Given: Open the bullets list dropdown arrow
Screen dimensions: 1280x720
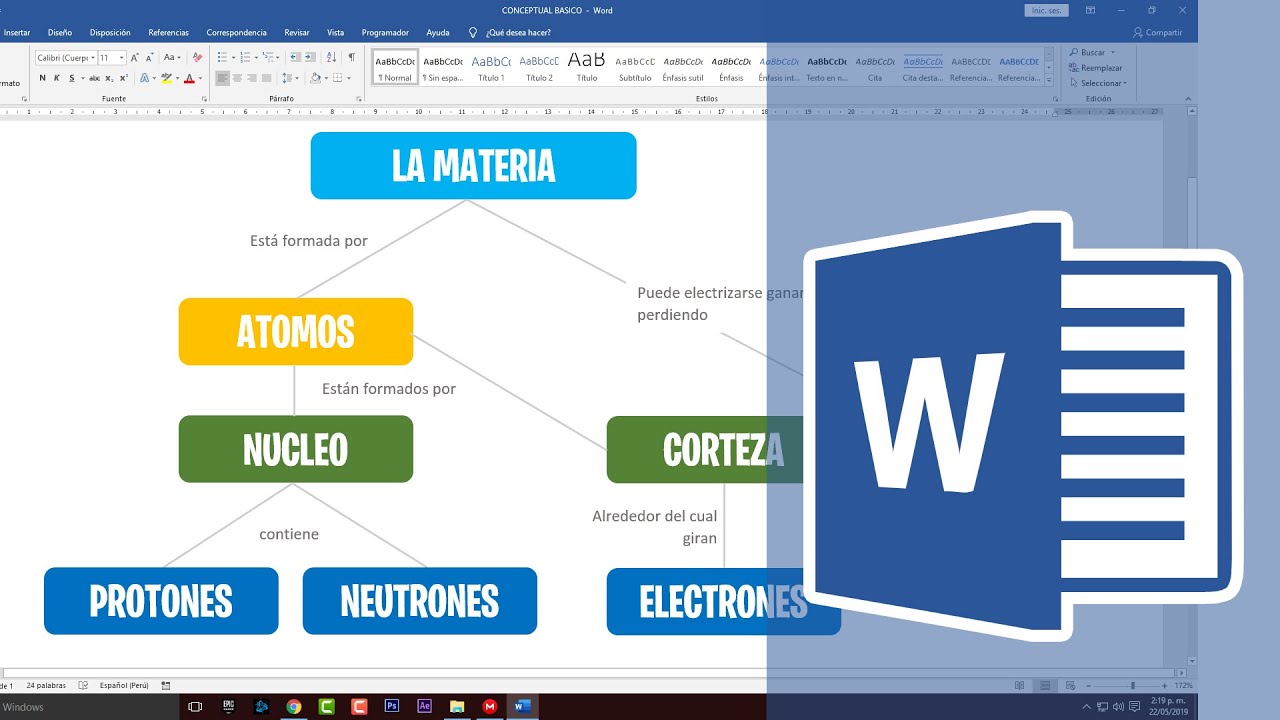Looking at the screenshot, I should tap(233, 58).
